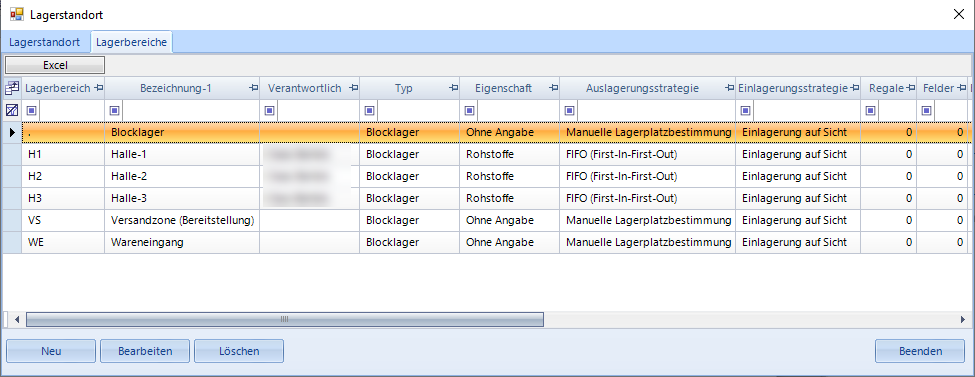Pin the Typ column

coord(453,88)
